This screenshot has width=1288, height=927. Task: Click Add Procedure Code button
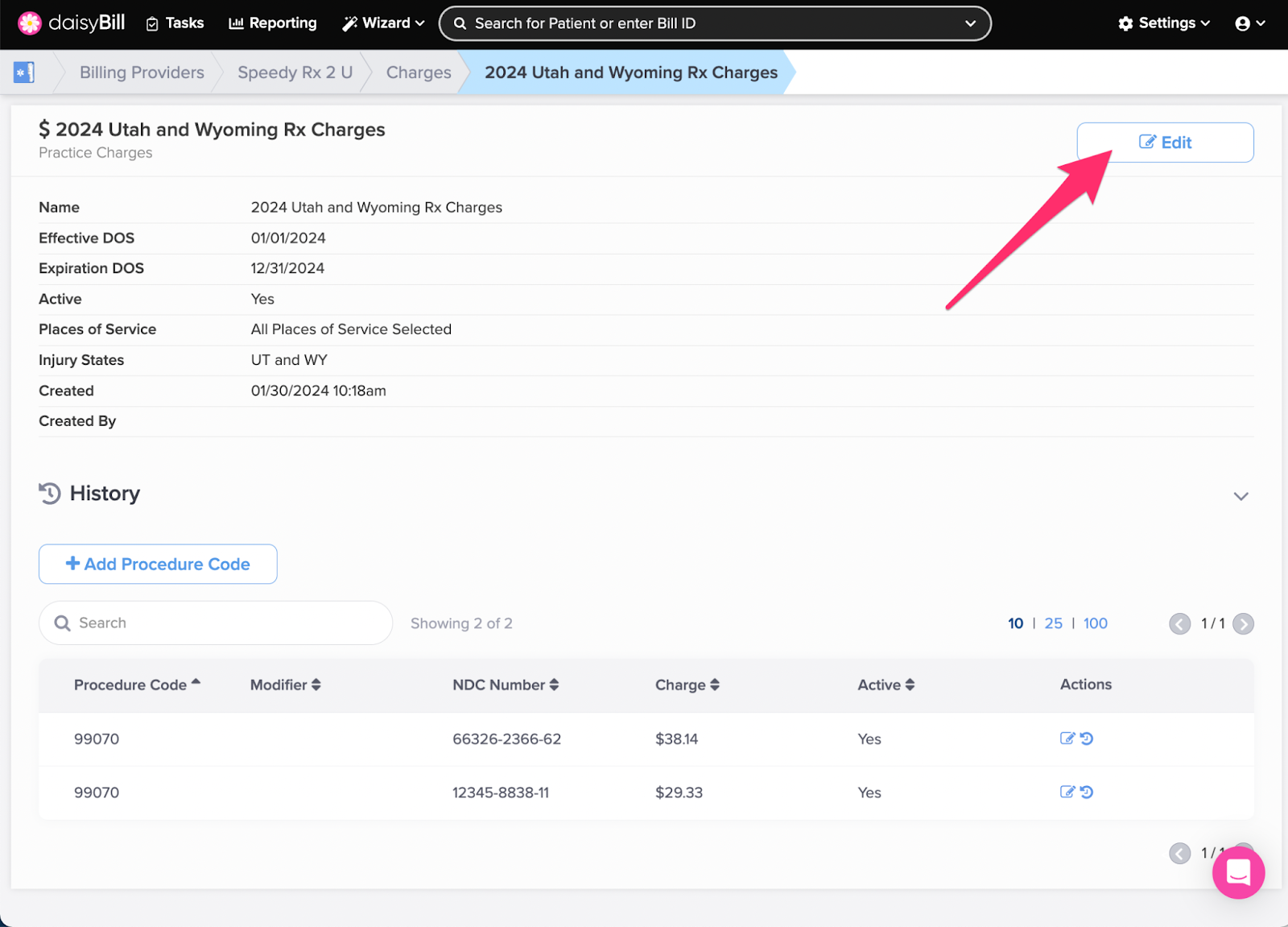(158, 564)
